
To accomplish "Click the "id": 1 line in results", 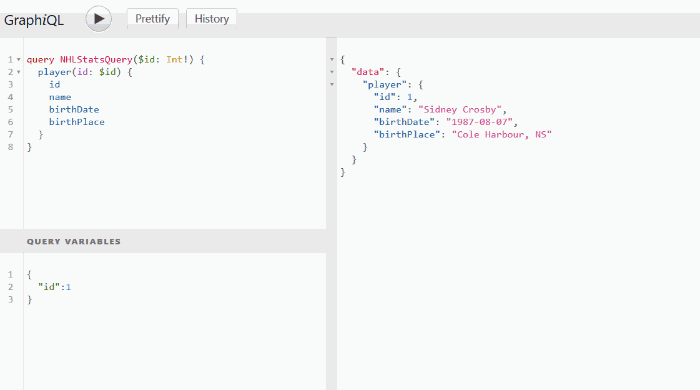I will coord(396,97).
